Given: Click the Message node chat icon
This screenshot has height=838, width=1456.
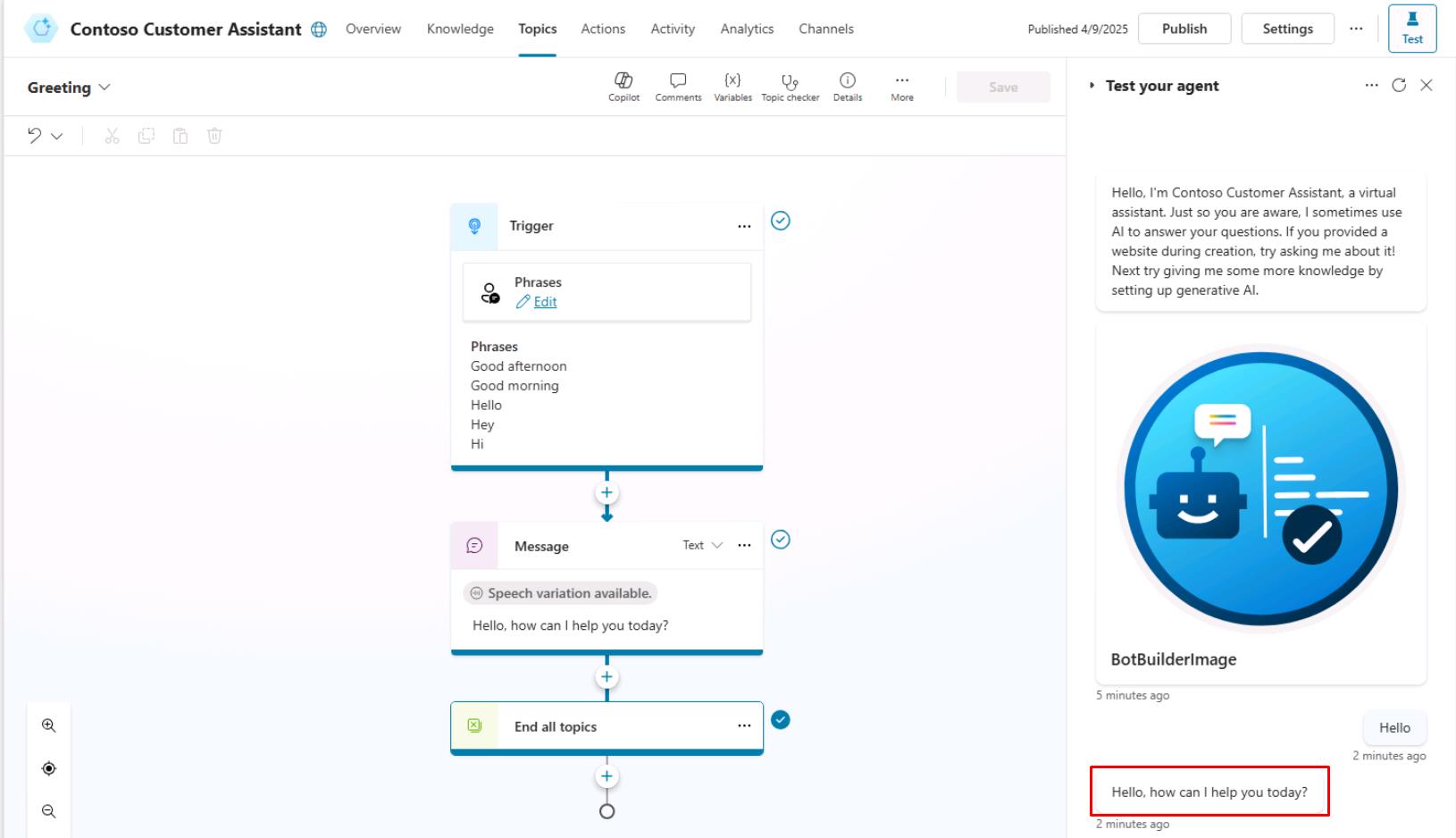Looking at the screenshot, I should [474, 546].
